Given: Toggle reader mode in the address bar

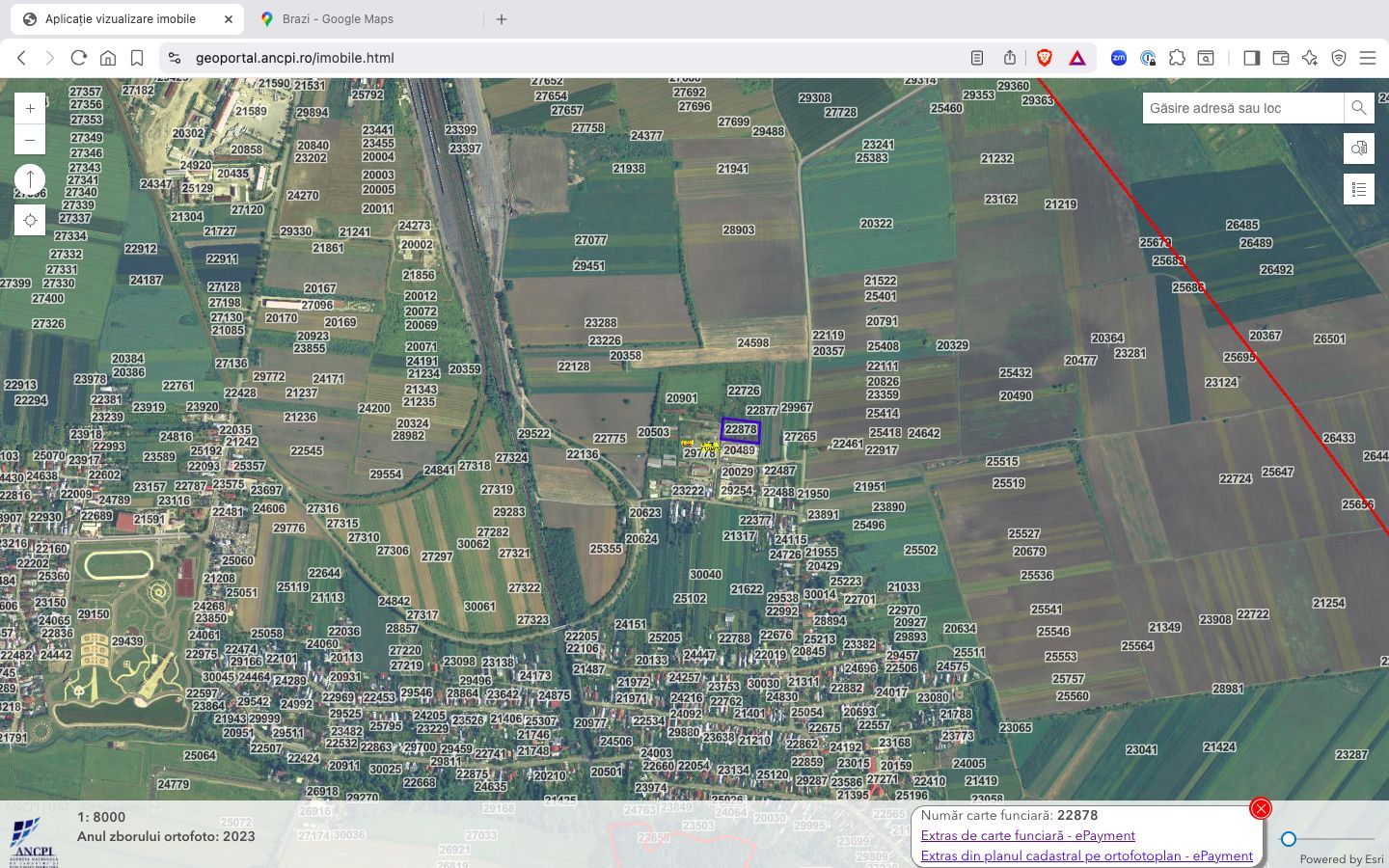Looking at the screenshot, I should (x=976, y=58).
